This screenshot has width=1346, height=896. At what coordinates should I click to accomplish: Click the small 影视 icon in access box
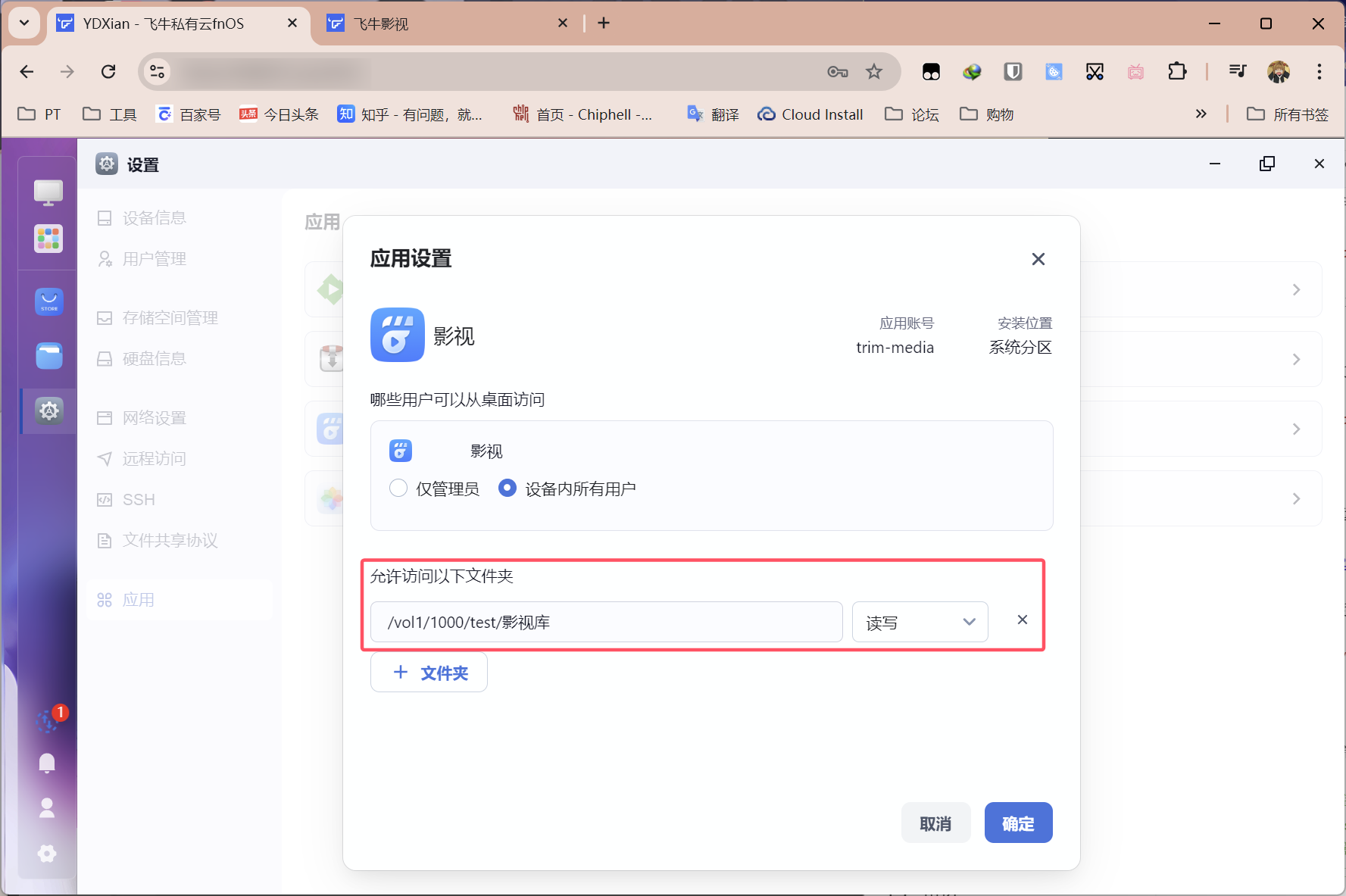click(401, 451)
